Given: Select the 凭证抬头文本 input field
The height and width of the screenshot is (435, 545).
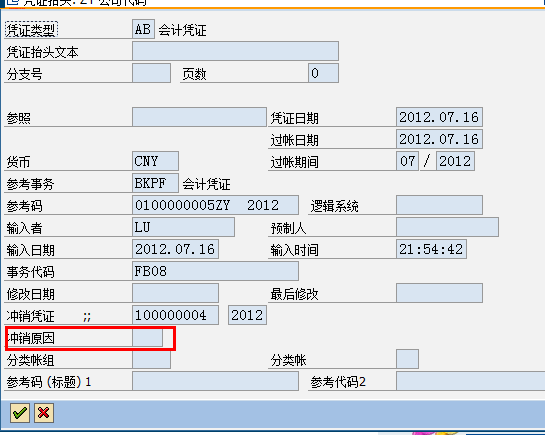Looking at the screenshot, I should [x=235, y=51].
